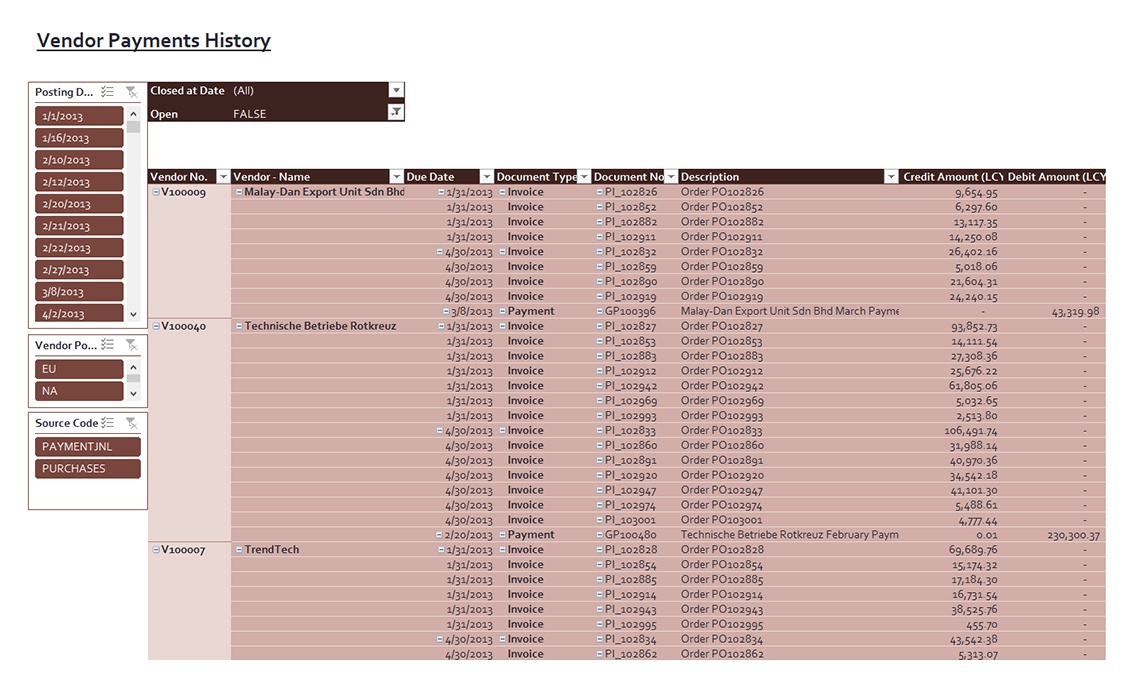Select 1/1/2013 posting date slicer
This screenshot has width=1140, height=687.
pyautogui.click(x=79, y=116)
